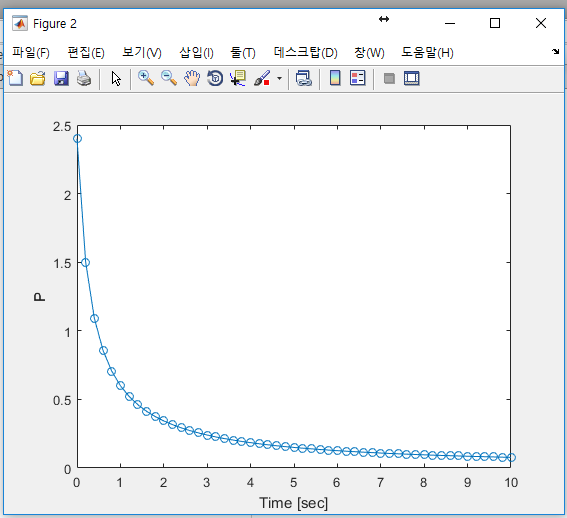567x518 pixels.
Task: Click the Time [sec] x-axis label
Action: click(x=294, y=503)
